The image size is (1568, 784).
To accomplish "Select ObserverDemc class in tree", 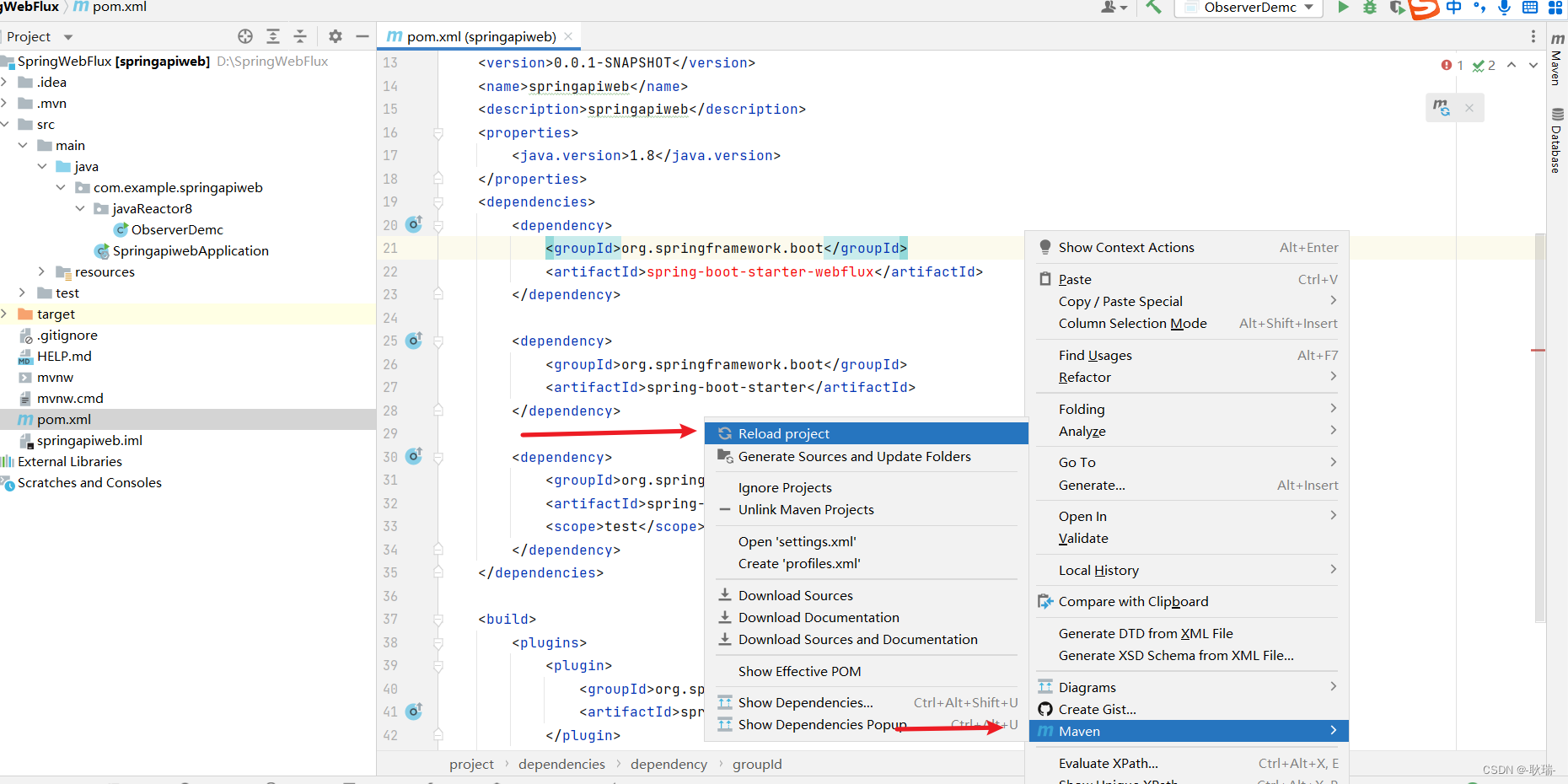I will click(177, 229).
